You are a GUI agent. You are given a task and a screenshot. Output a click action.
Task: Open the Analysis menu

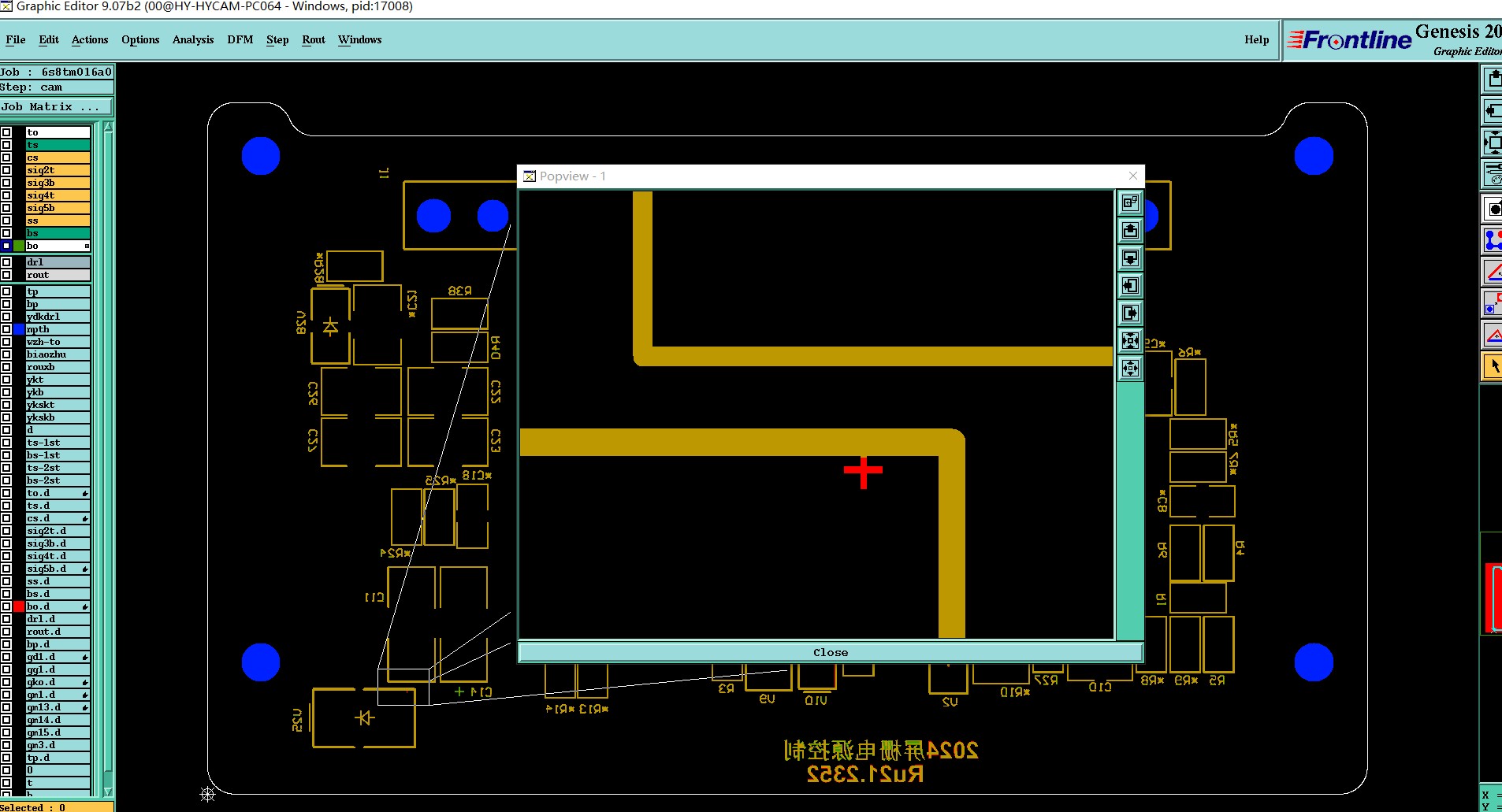pyautogui.click(x=193, y=39)
